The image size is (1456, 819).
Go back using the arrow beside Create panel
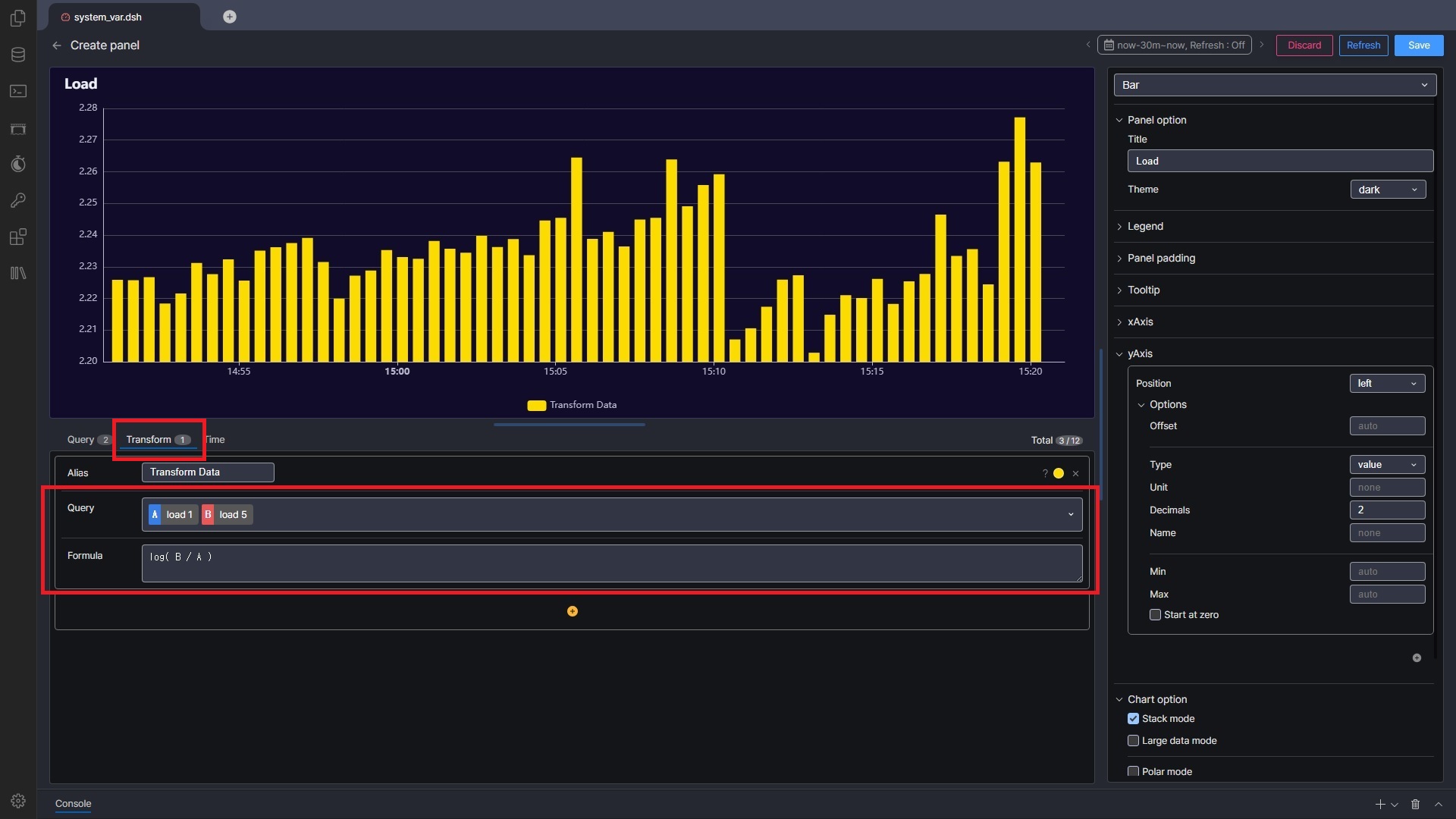click(x=57, y=45)
